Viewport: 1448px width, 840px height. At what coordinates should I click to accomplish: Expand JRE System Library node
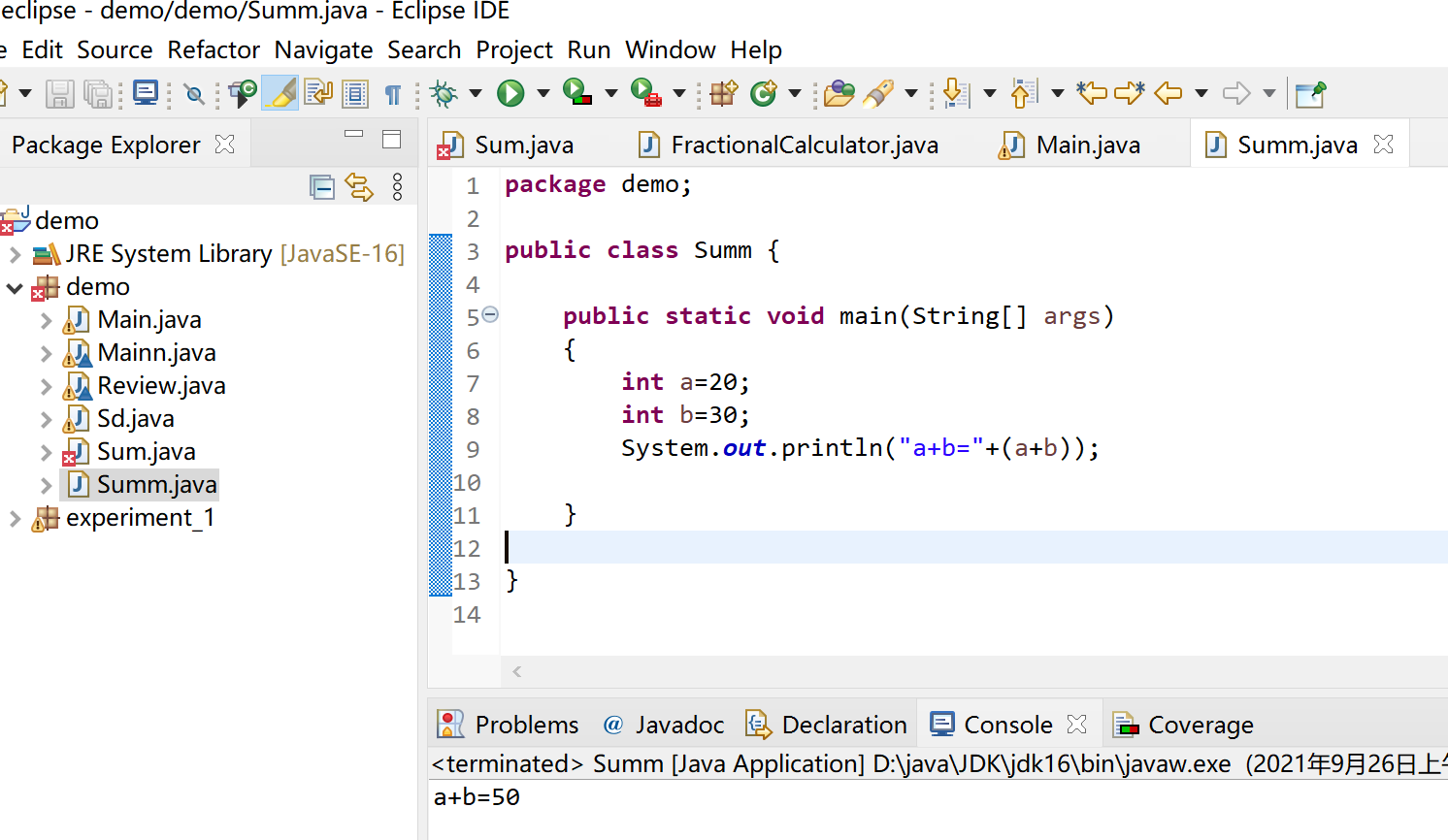coord(15,254)
